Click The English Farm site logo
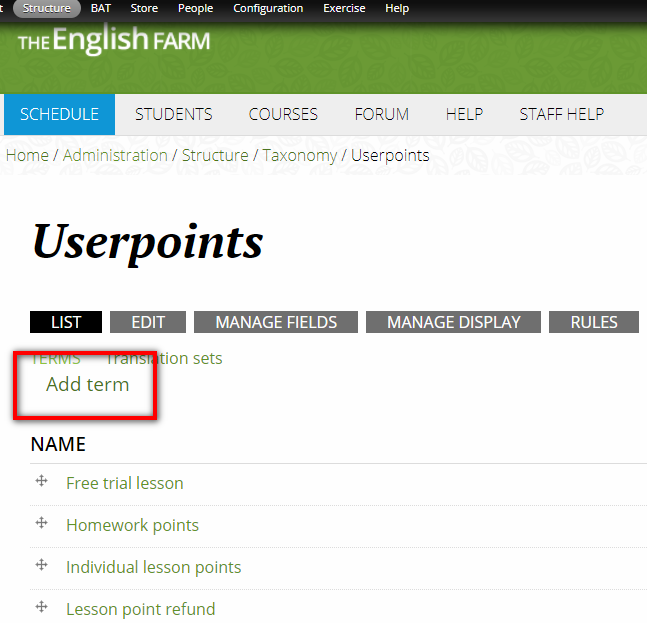 click(x=114, y=41)
